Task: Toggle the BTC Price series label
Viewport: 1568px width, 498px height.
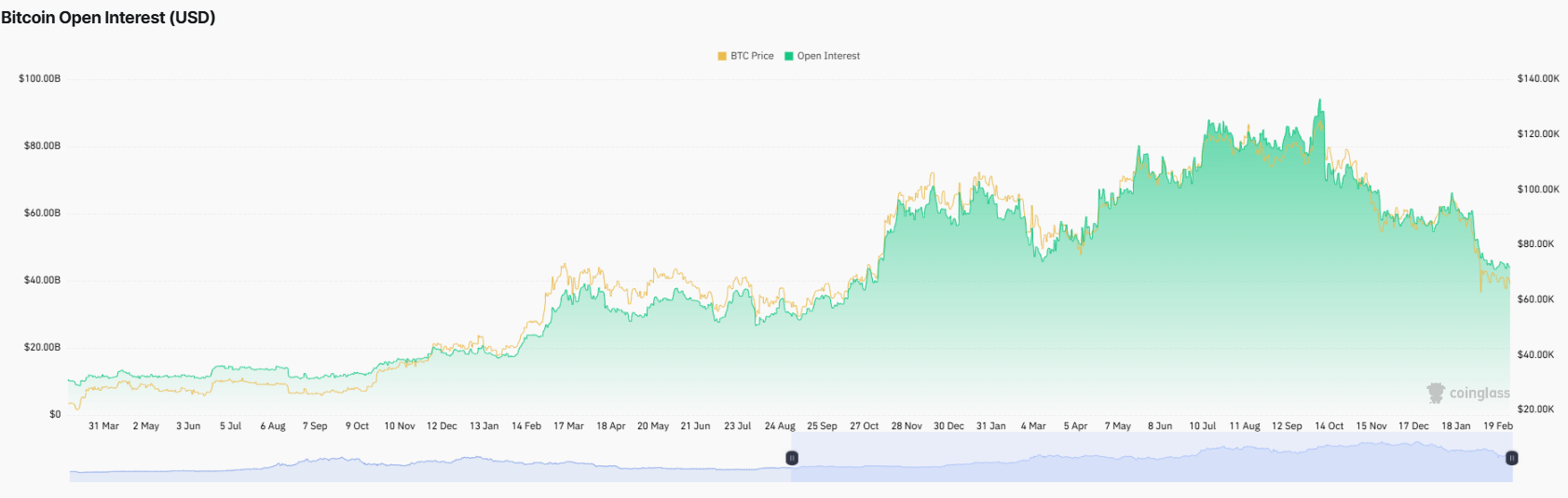Action: [x=752, y=56]
